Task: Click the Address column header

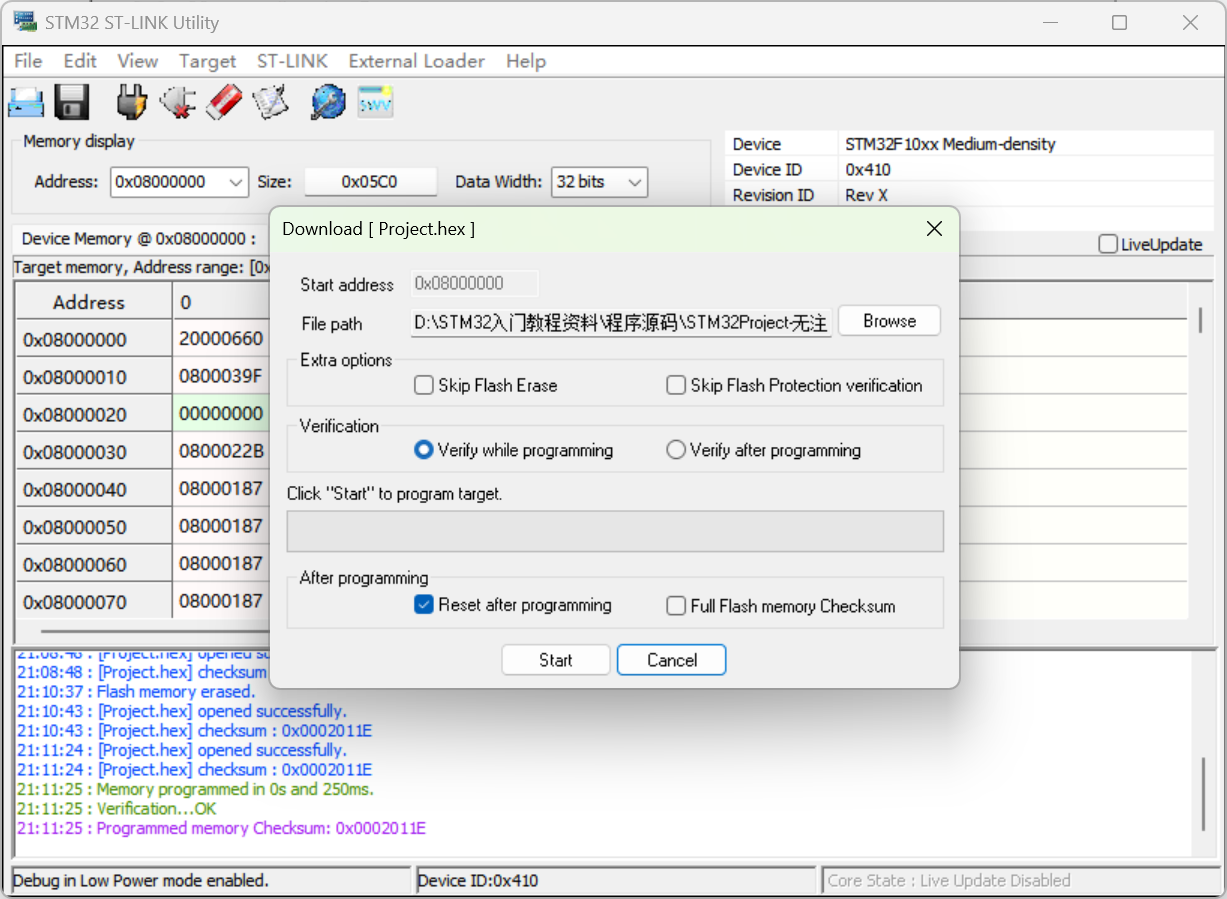Action: [94, 302]
